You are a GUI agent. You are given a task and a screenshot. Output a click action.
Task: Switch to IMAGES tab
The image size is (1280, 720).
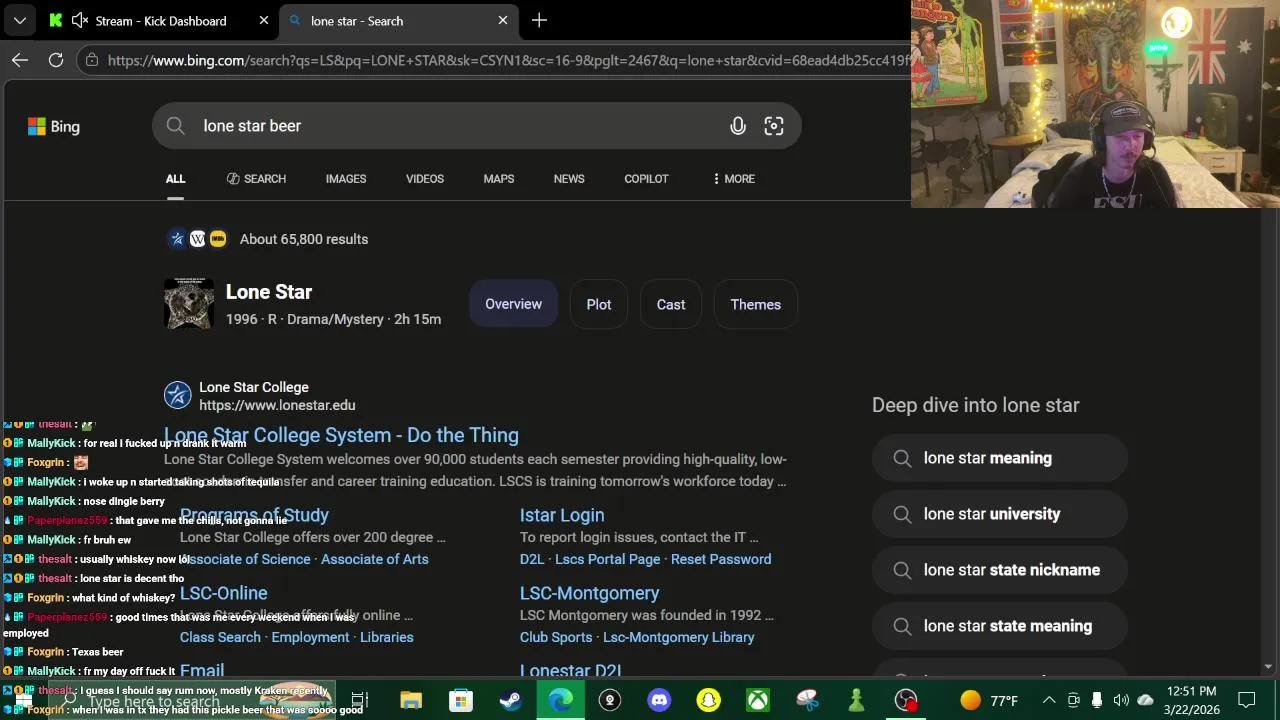pyautogui.click(x=346, y=179)
